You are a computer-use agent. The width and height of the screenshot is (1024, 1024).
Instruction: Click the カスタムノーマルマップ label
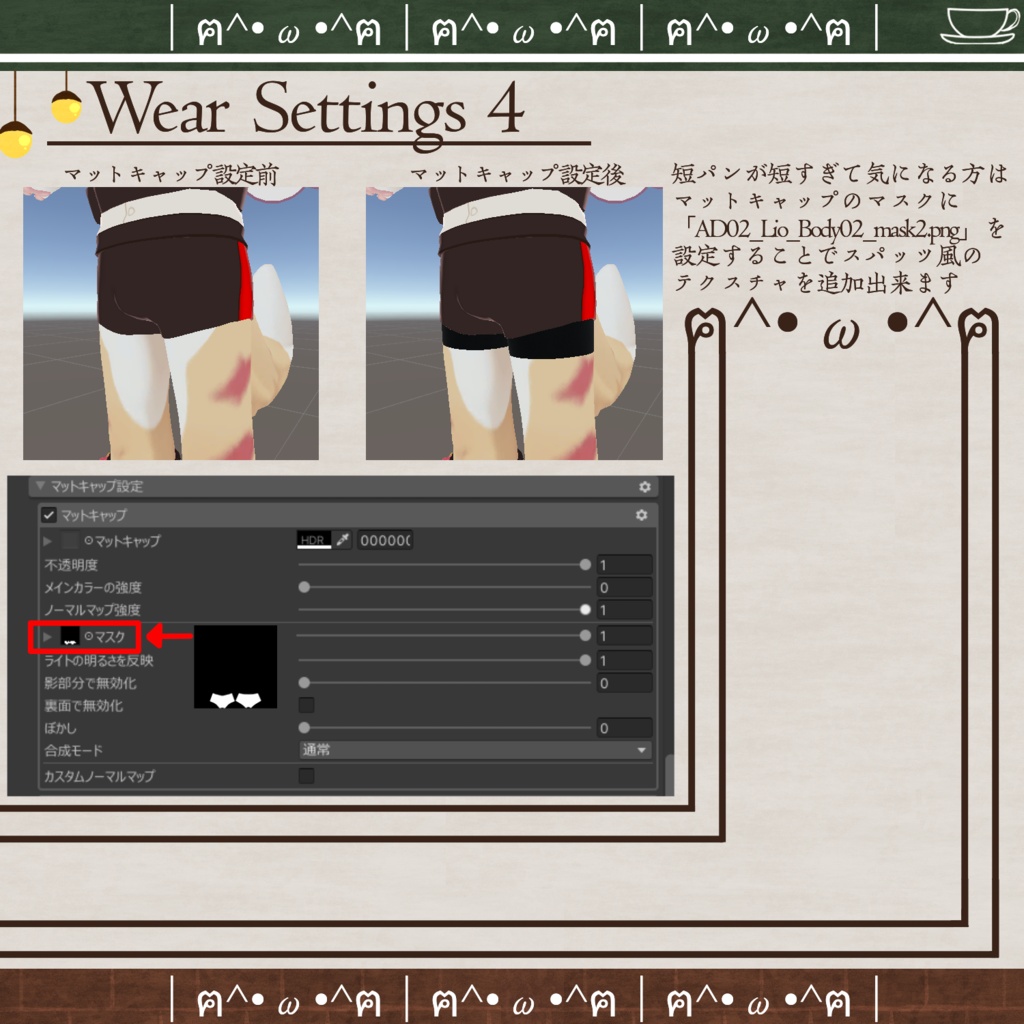99,776
